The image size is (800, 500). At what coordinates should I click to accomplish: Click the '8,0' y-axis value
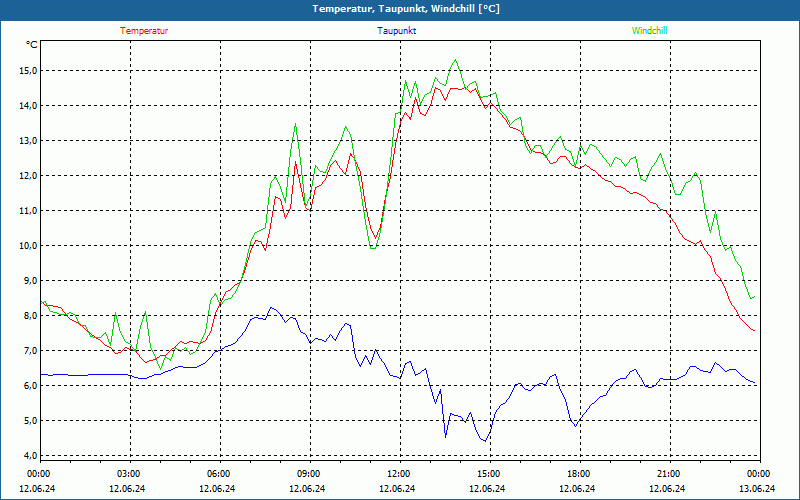point(30,315)
